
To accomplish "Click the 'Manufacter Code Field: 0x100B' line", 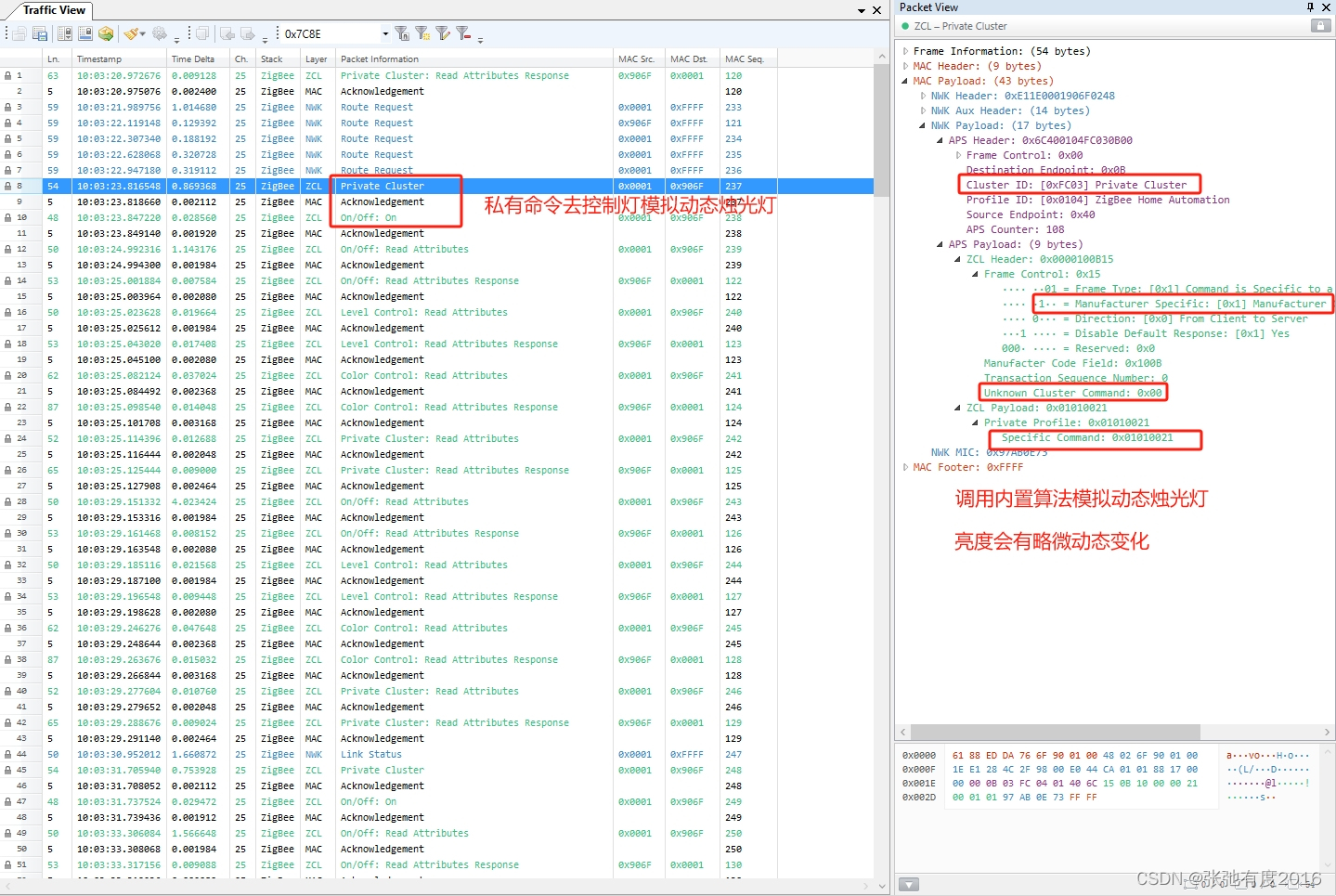I will [1072, 363].
